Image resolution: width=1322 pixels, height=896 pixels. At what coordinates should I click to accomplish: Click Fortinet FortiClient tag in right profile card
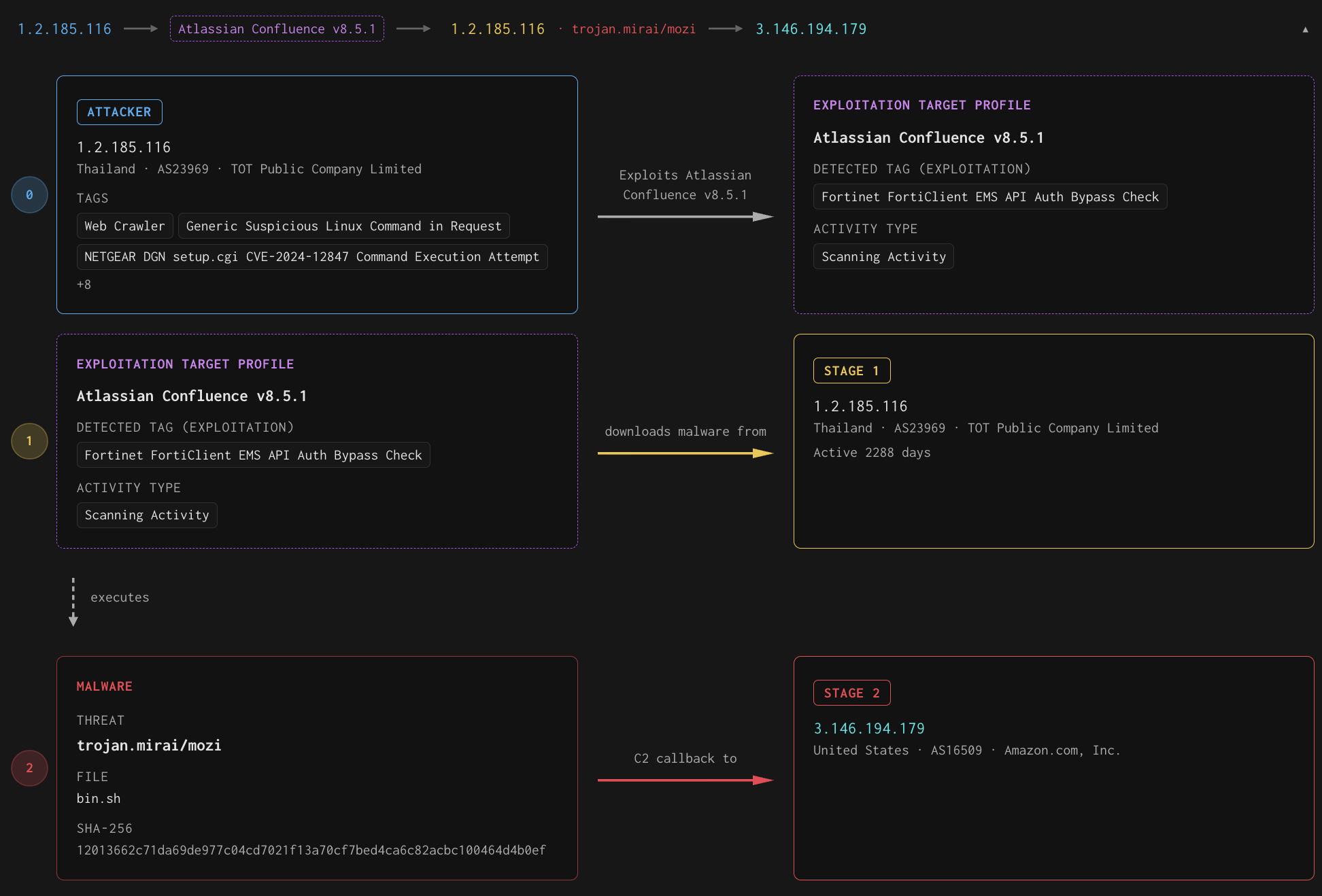(x=990, y=196)
